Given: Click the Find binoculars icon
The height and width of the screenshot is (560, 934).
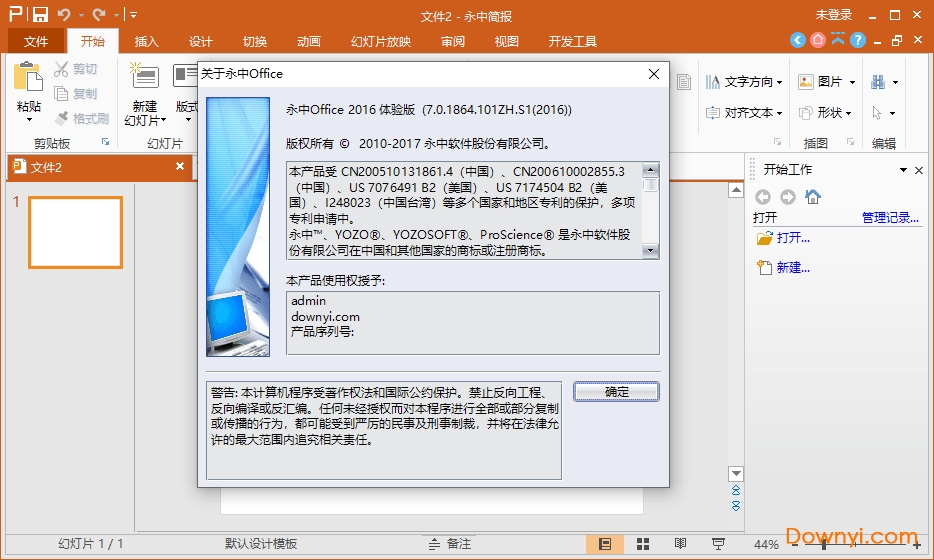Looking at the screenshot, I should pos(878,82).
